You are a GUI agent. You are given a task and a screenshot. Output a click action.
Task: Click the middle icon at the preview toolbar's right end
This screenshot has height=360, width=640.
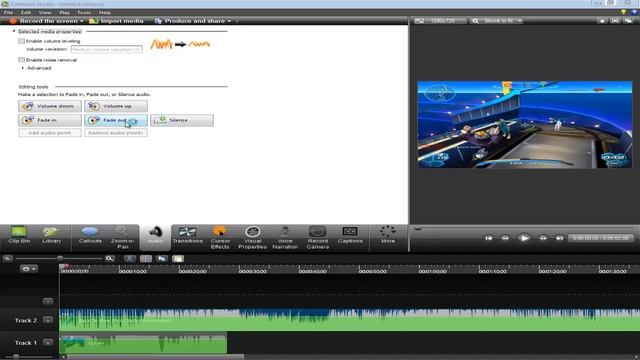615,21
